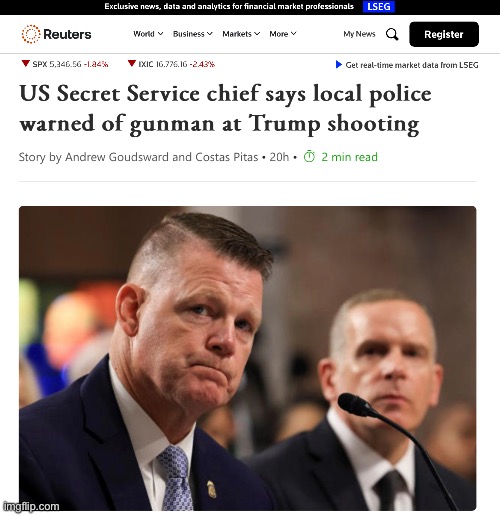Open My News section
The width and height of the screenshot is (500, 515).
coord(359,34)
